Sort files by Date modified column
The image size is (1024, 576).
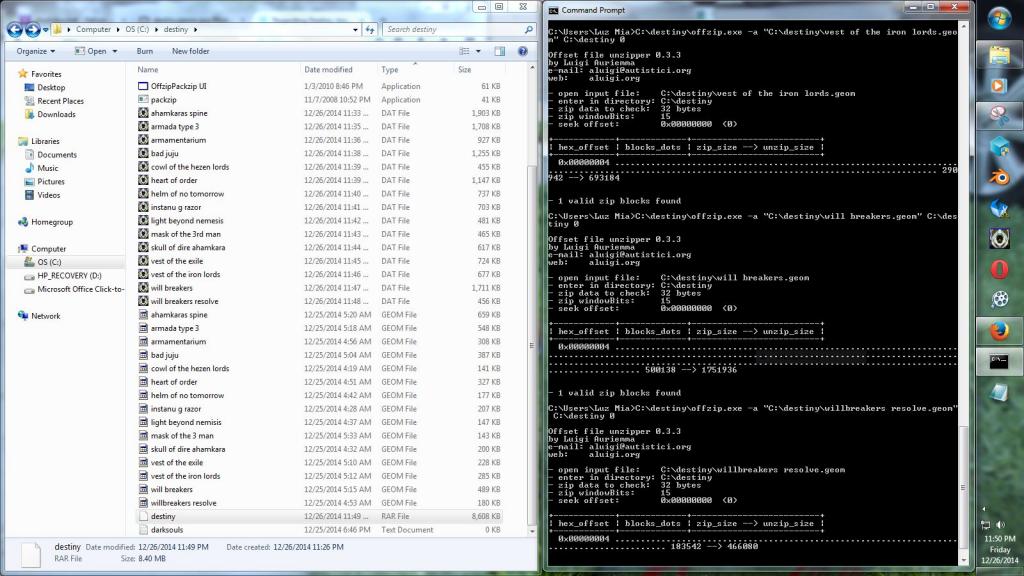pyautogui.click(x=338, y=69)
